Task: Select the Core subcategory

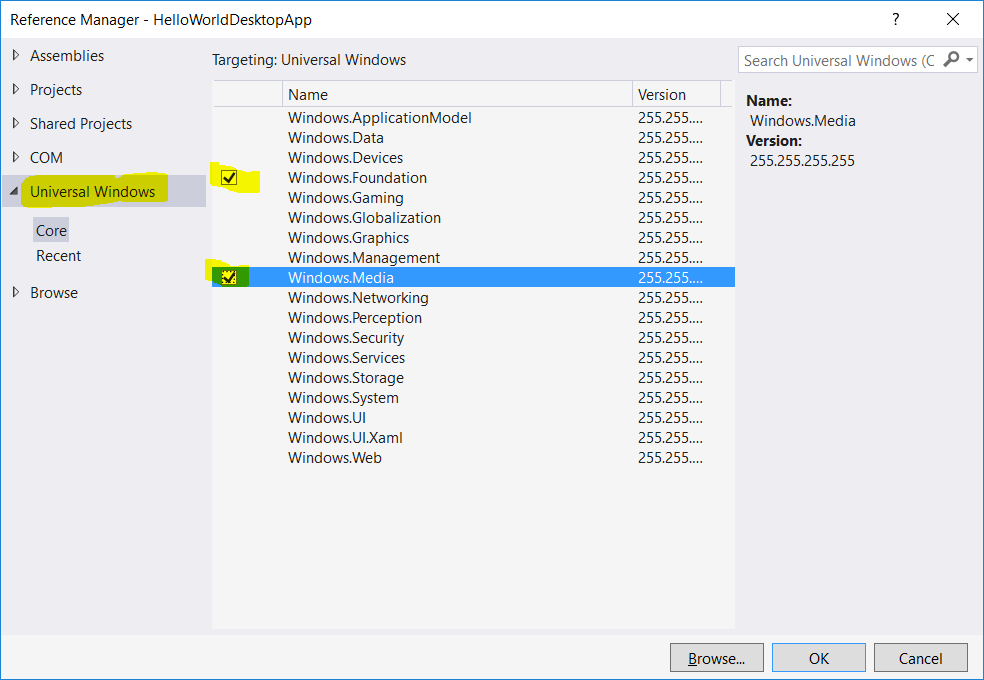Action: (51, 230)
